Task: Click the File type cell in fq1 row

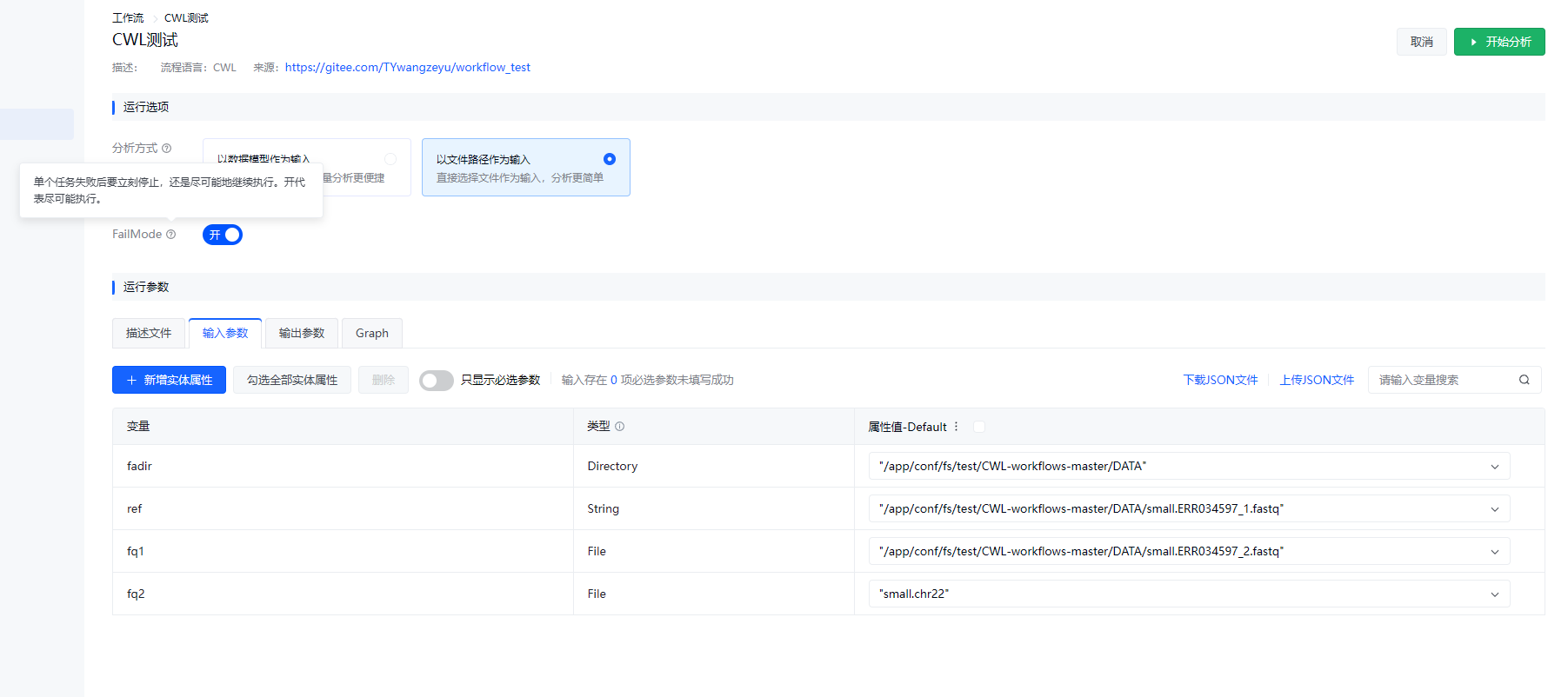Action: pos(714,551)
